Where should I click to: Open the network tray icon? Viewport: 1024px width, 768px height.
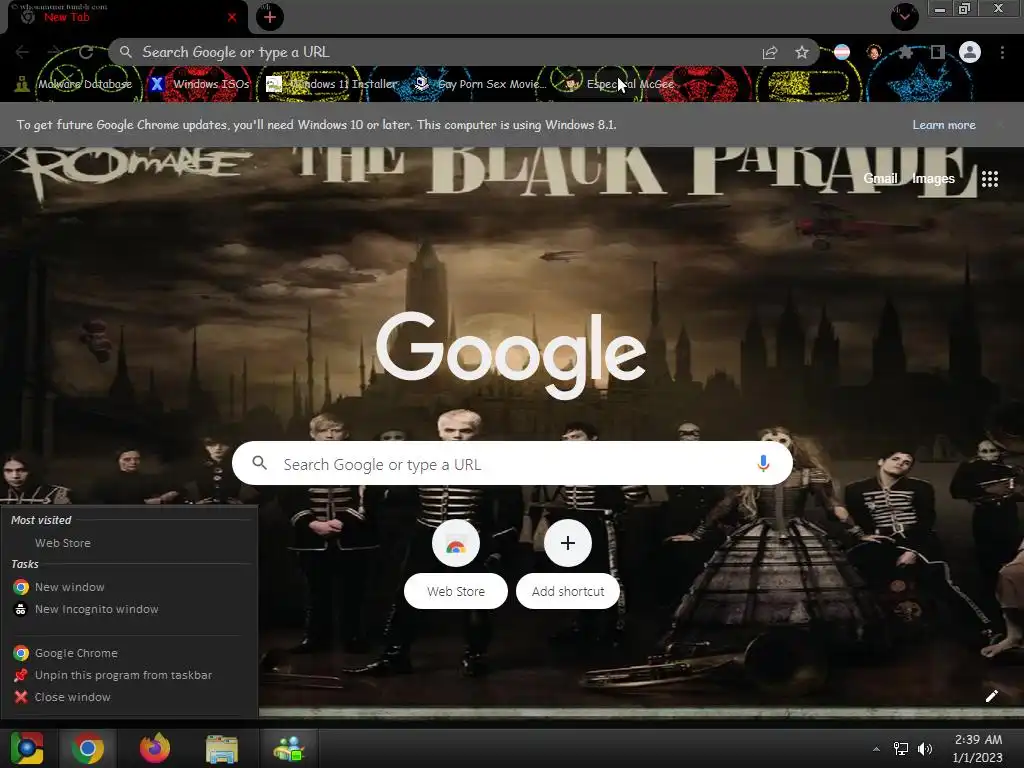(x=901, y=749)
